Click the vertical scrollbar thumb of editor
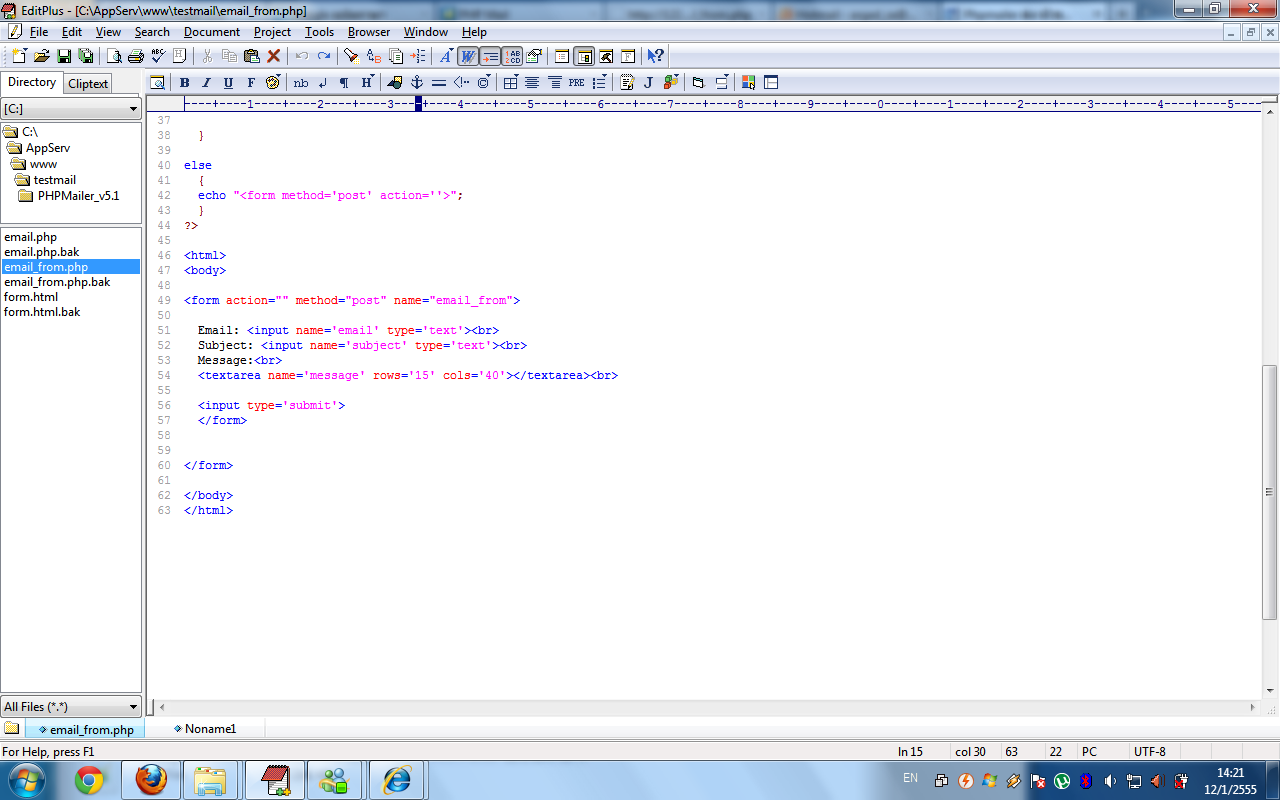Viewport: 1280px width, 800px height. pyautogui.click(x=1270, y=493)
